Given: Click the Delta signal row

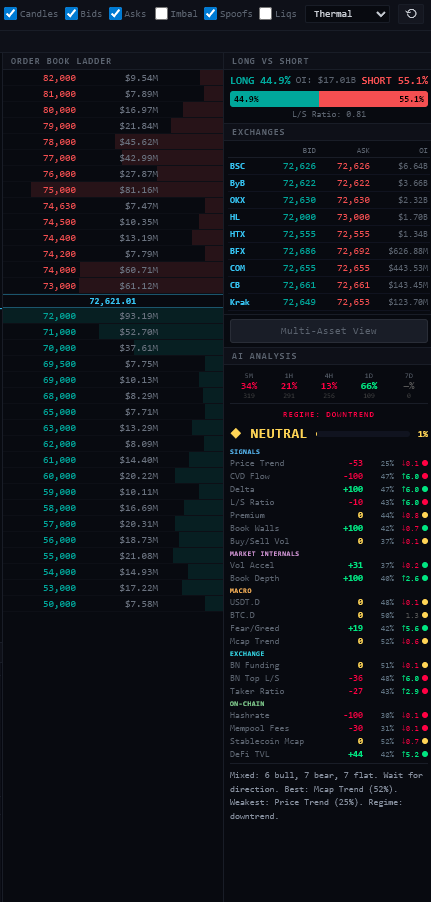Looking at the screenshot, I should tap(329, 489).
